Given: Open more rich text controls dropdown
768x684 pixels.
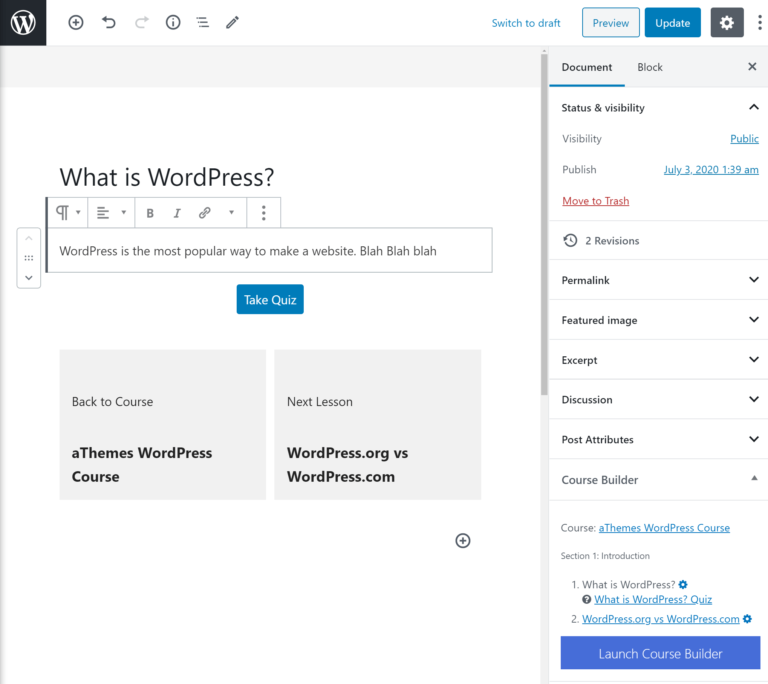Looking at the screenshot, I should tap(231, 213).
